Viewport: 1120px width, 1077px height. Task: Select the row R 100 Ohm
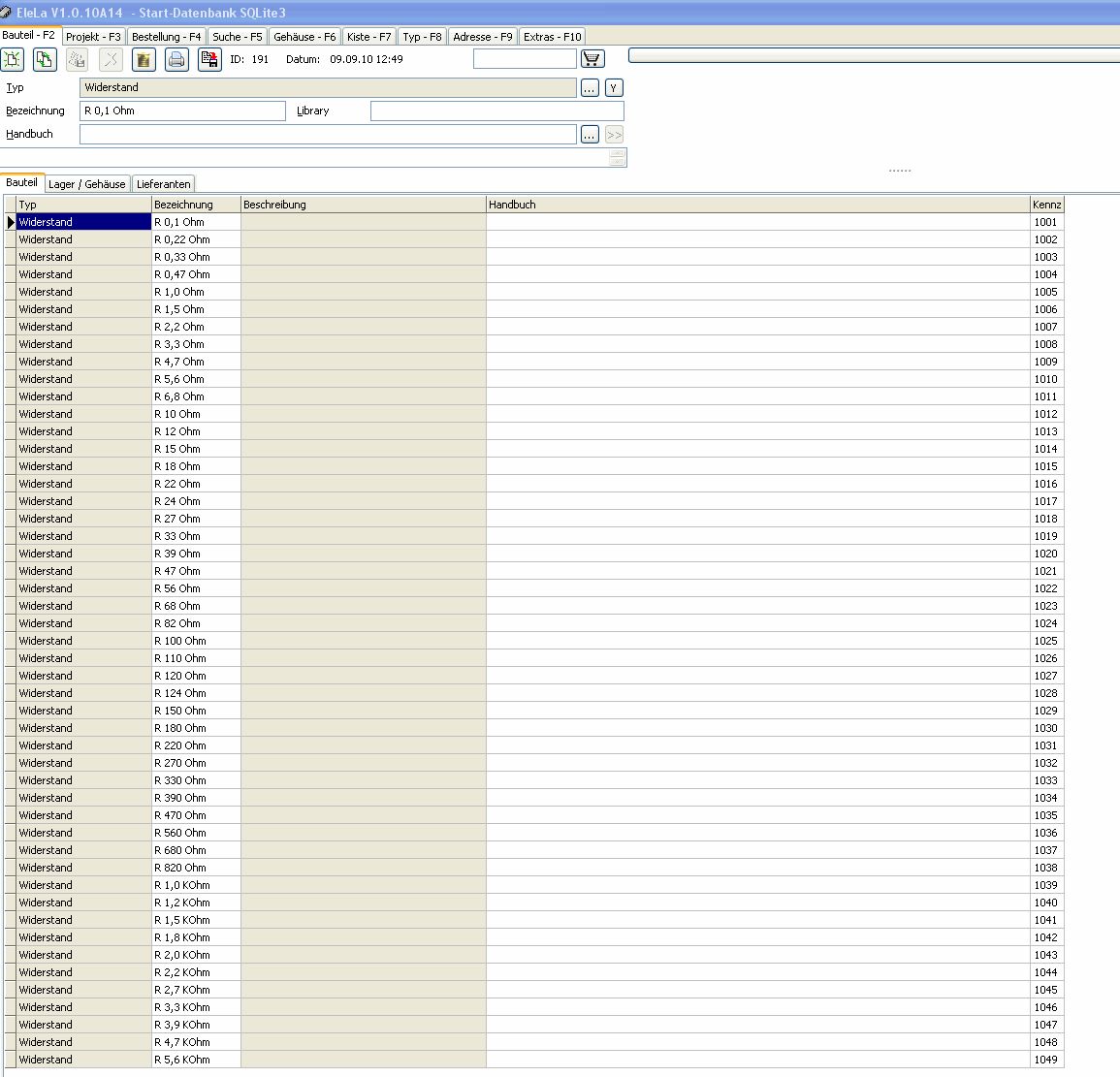[x=534, y=641]
